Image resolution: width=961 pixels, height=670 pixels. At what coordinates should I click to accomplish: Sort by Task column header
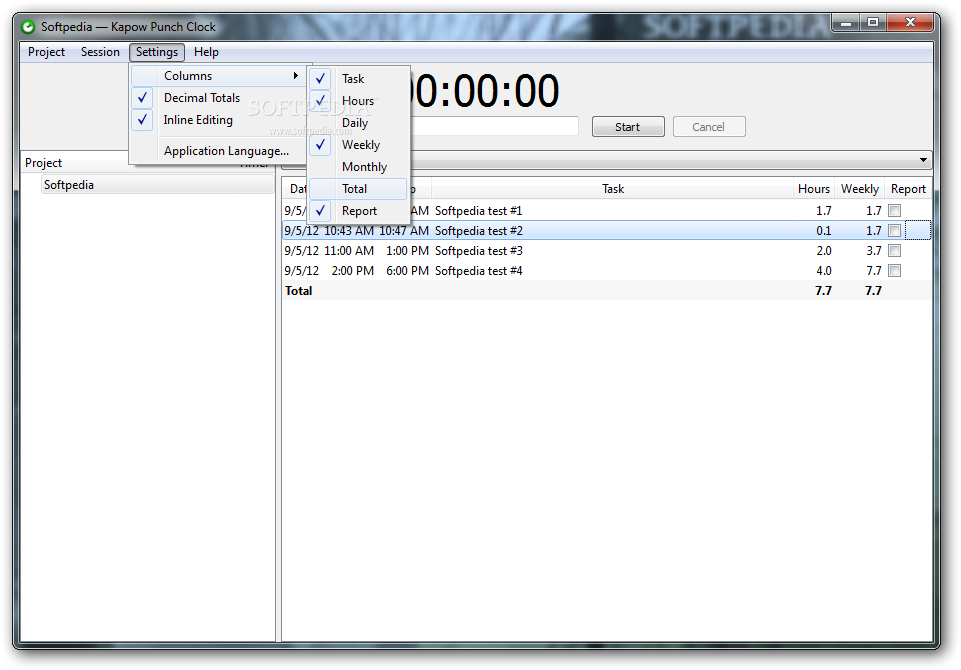point(612,189)
